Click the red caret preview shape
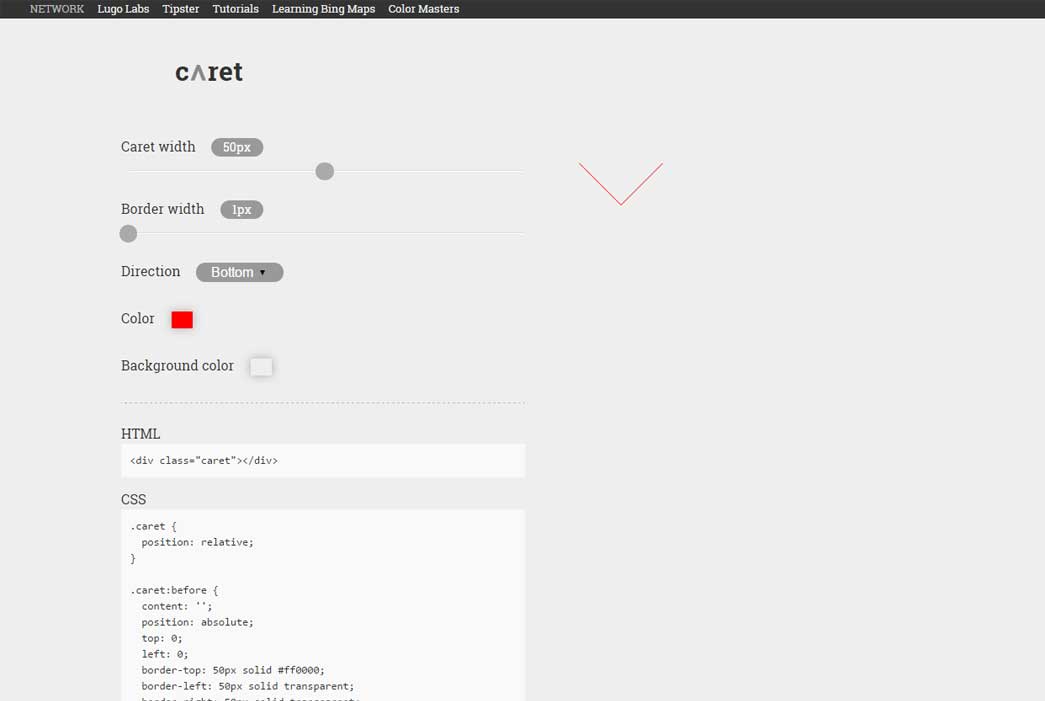The height and width of the screenshot is (701, 1045). point(620,184)
